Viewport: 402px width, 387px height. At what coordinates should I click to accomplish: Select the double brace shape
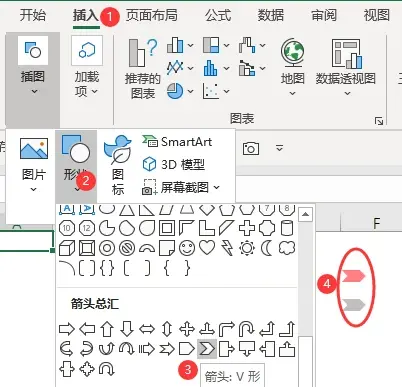pos(107,268)
